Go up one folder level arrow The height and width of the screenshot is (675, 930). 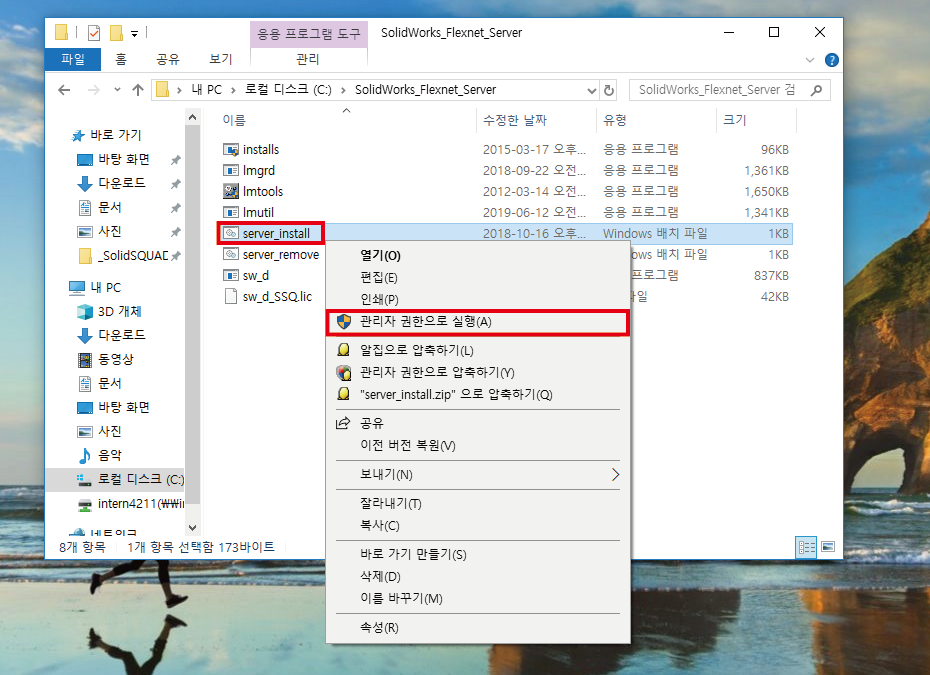pos(138,90)
